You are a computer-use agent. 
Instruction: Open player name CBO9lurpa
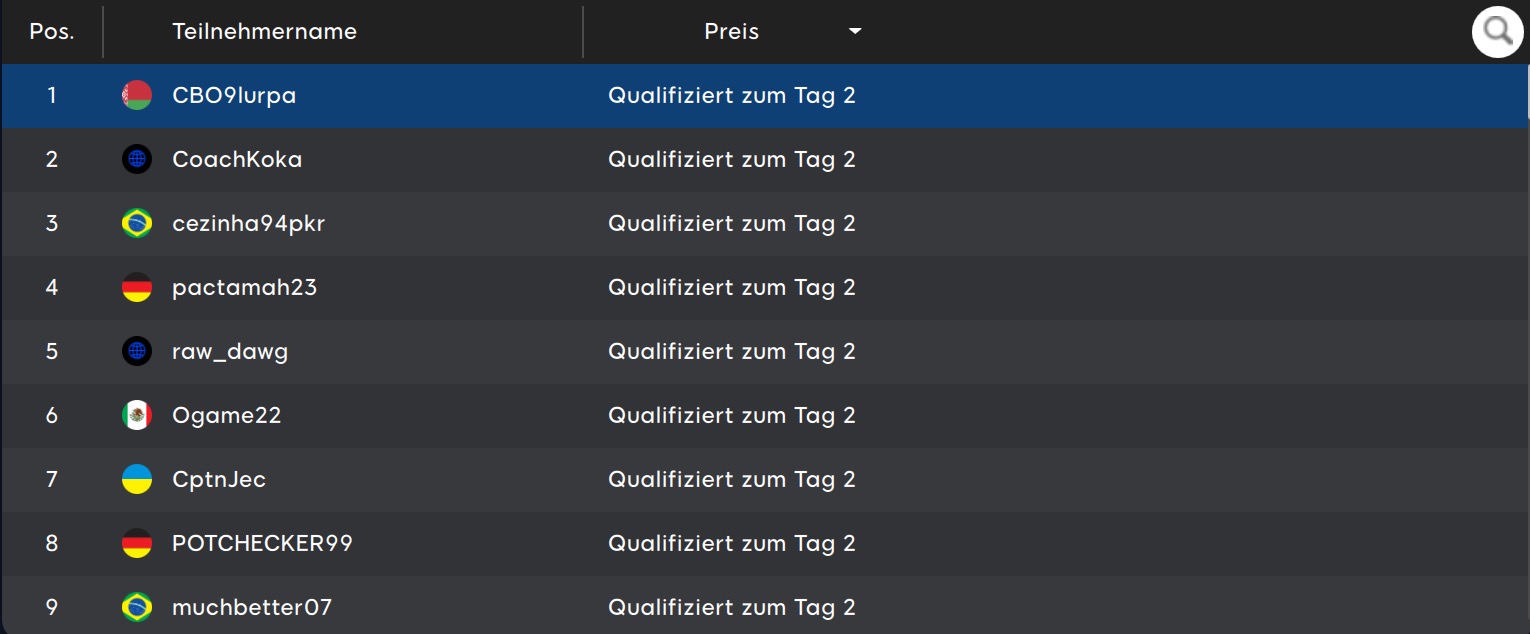pos(234,96)
